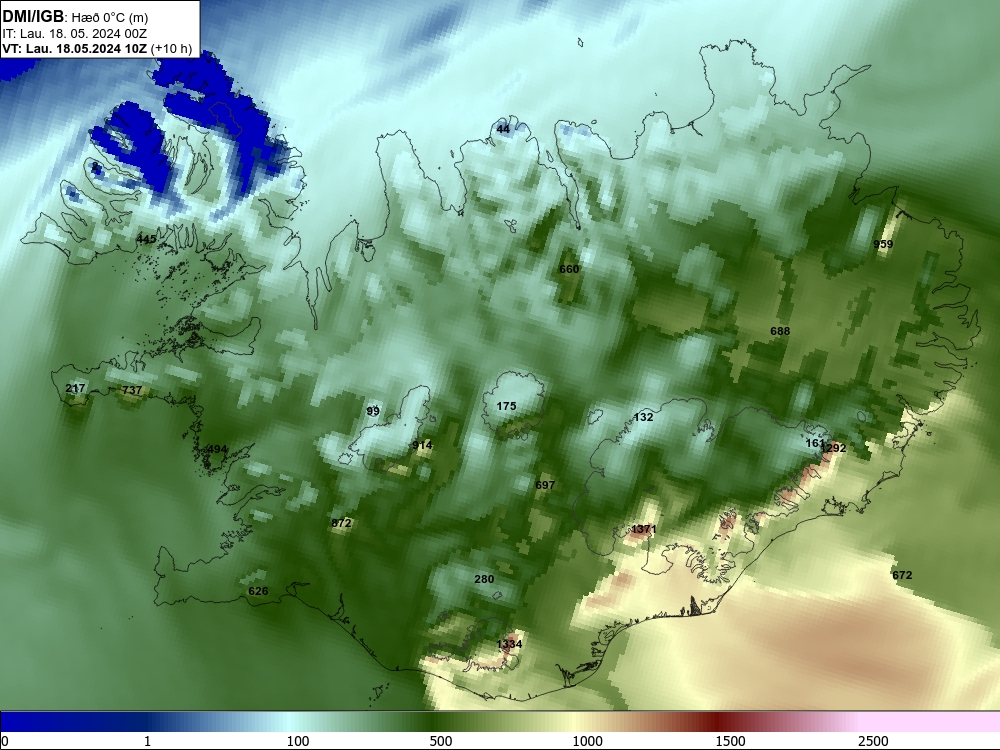Click the 1371 value in the south
The height and width of the screenshot is (750, 1000).
(x=643, y=529)
